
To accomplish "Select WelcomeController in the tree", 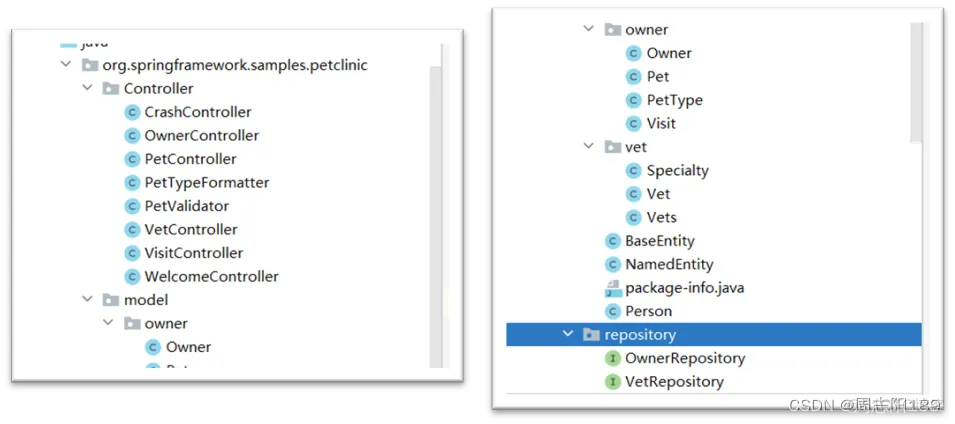I will click(x=211, y=277).
